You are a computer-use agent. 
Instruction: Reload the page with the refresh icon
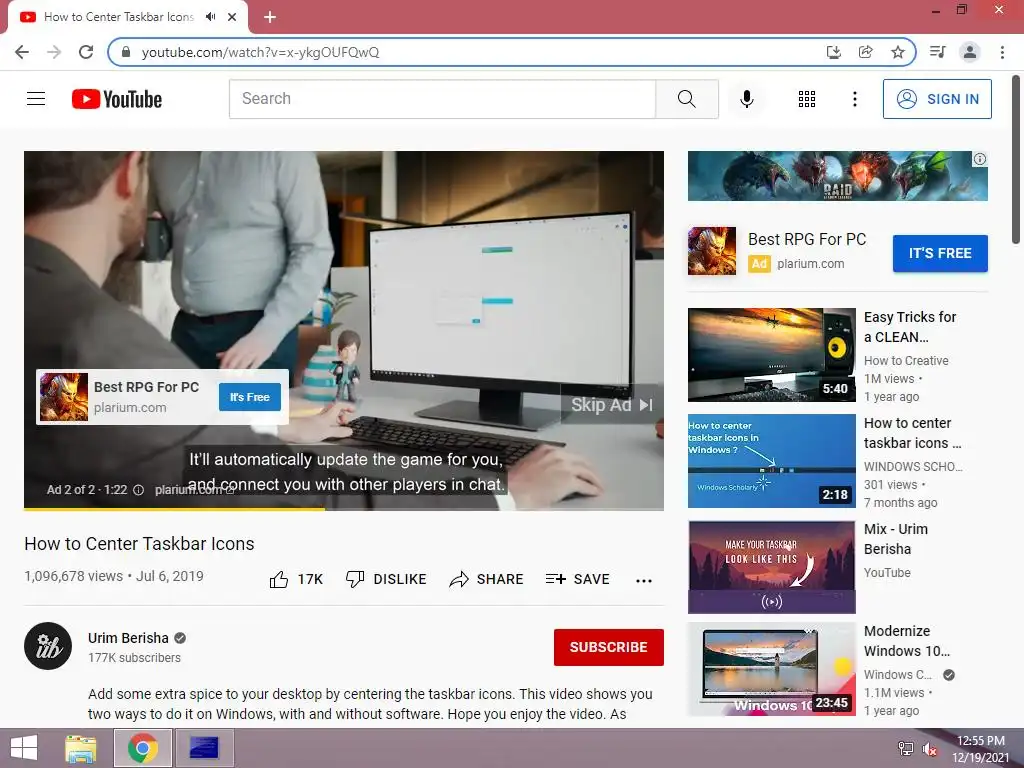tap(86, 52)
